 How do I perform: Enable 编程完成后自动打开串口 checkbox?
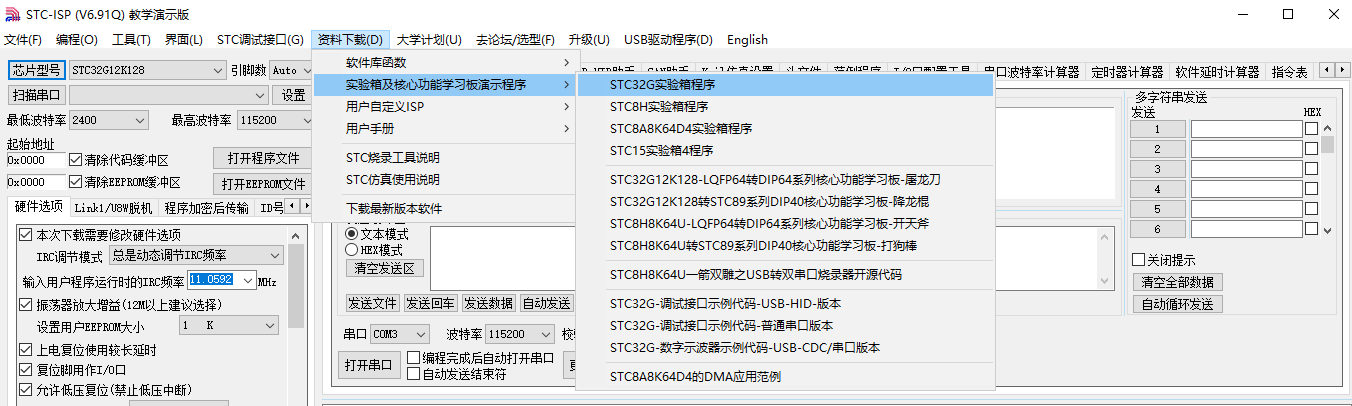pos(414,358)
